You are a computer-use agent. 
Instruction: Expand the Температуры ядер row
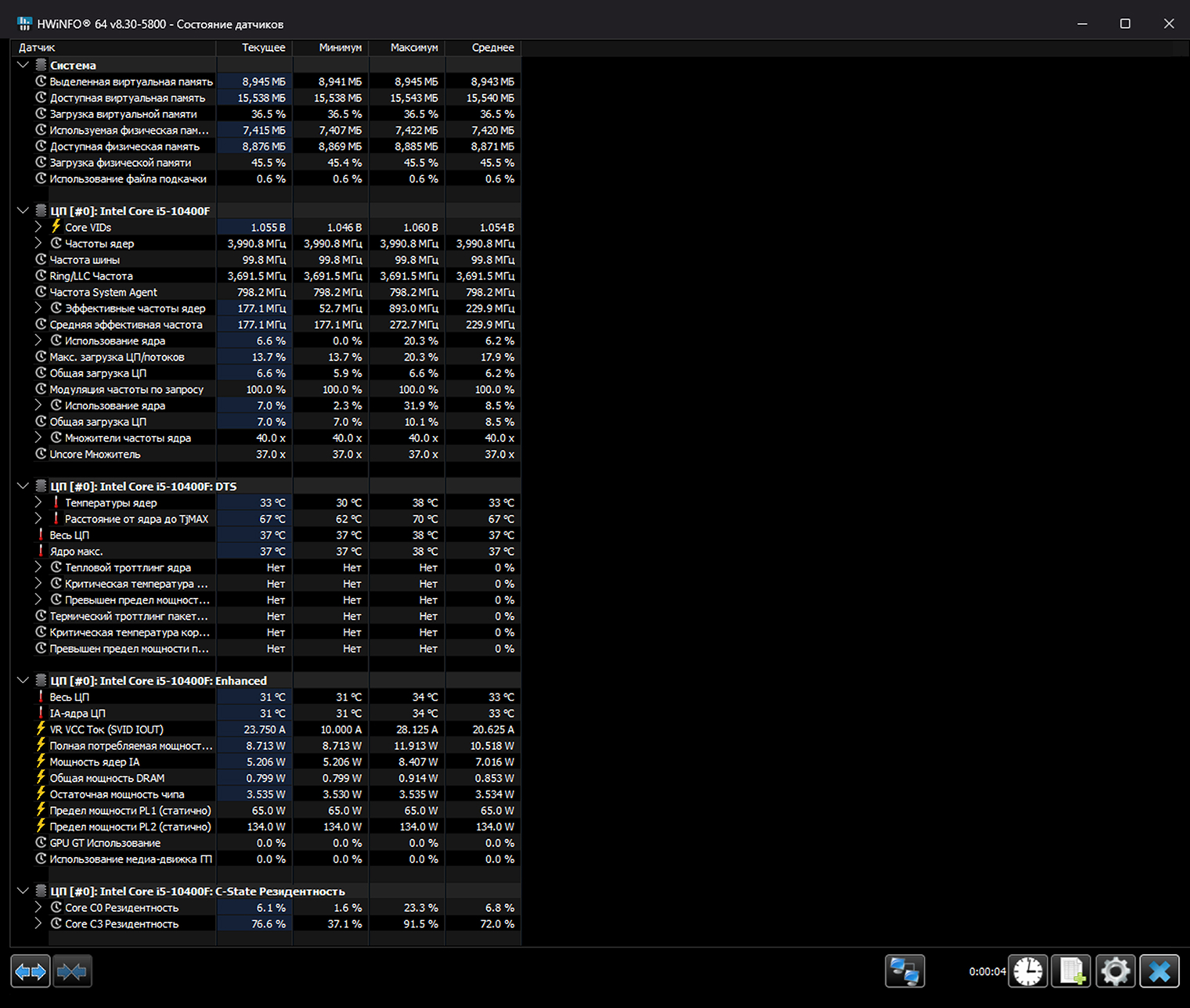pyautogui.click(x=38, y=502)
